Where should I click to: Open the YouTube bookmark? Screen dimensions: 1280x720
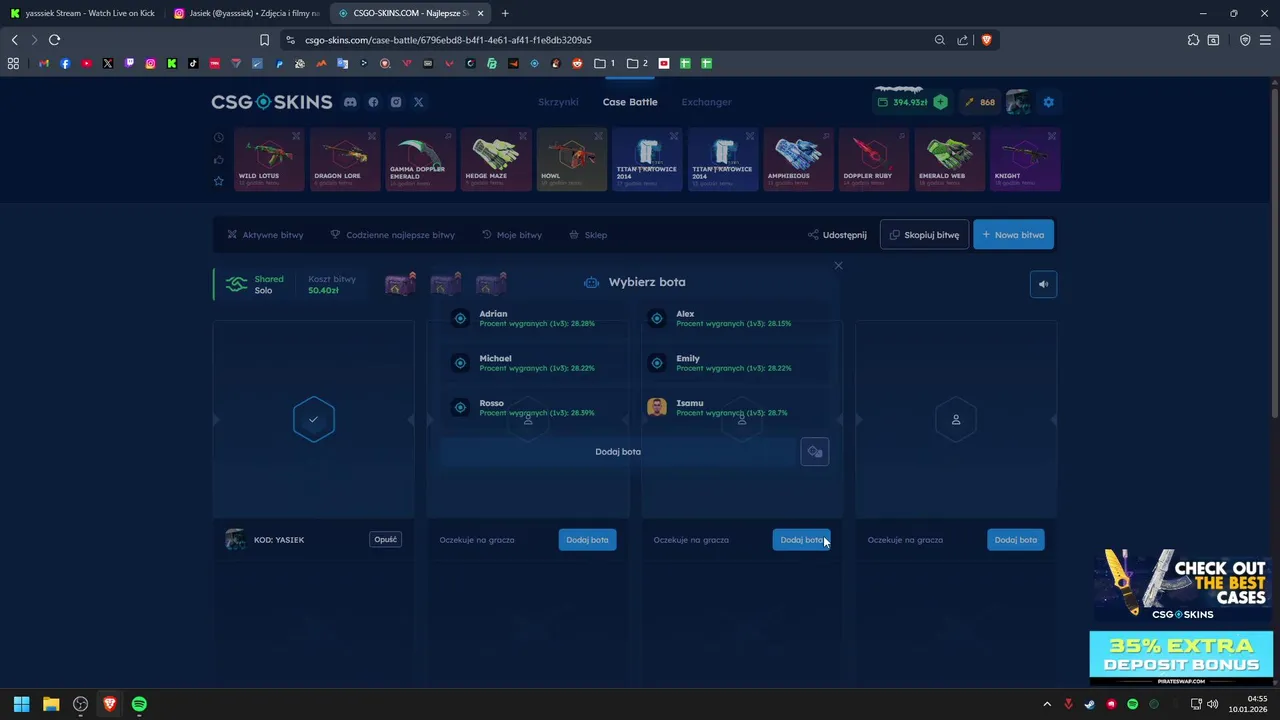coord(87,63)
